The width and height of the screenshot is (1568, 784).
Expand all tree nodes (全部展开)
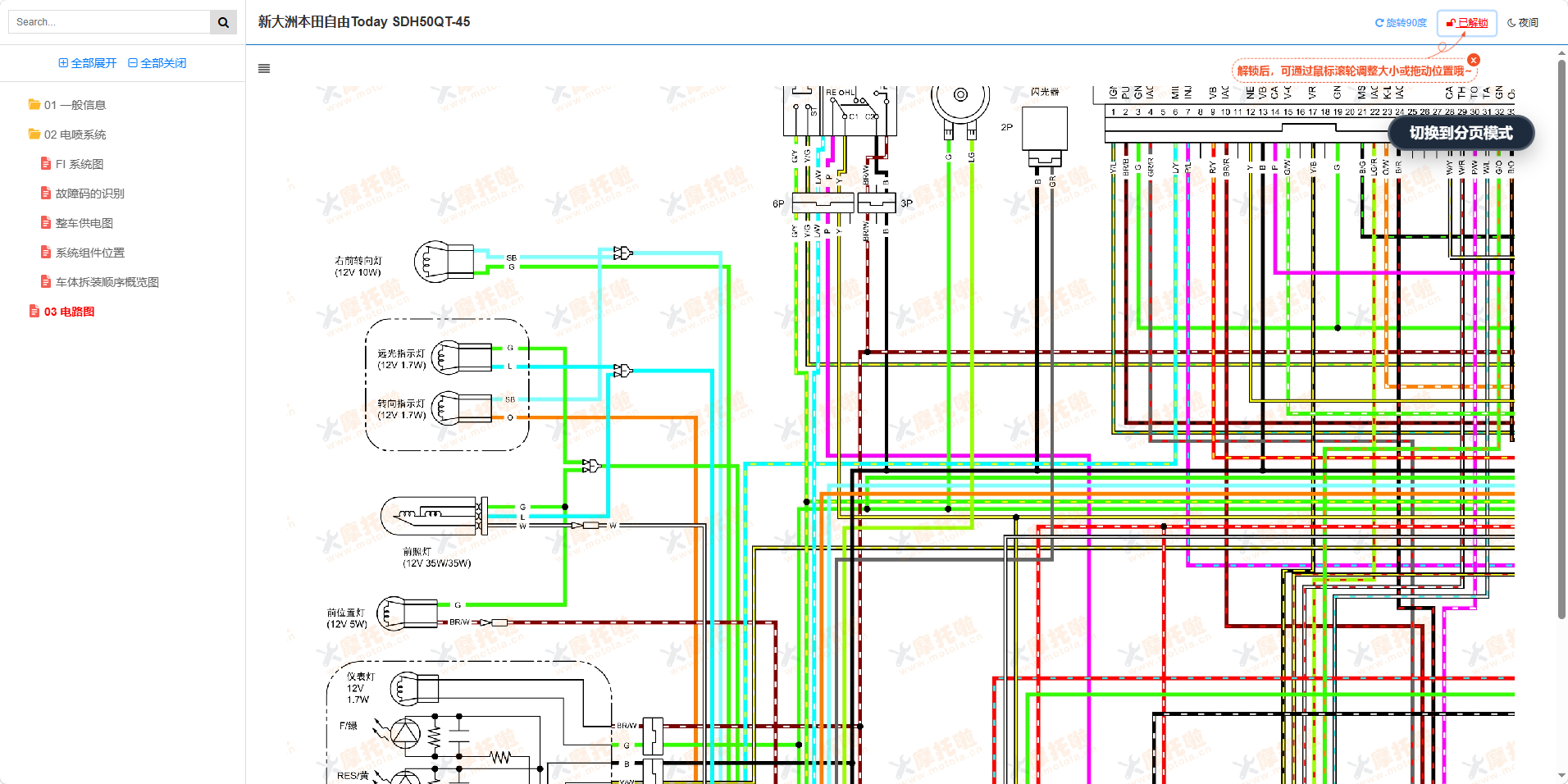tap(88, 63)
